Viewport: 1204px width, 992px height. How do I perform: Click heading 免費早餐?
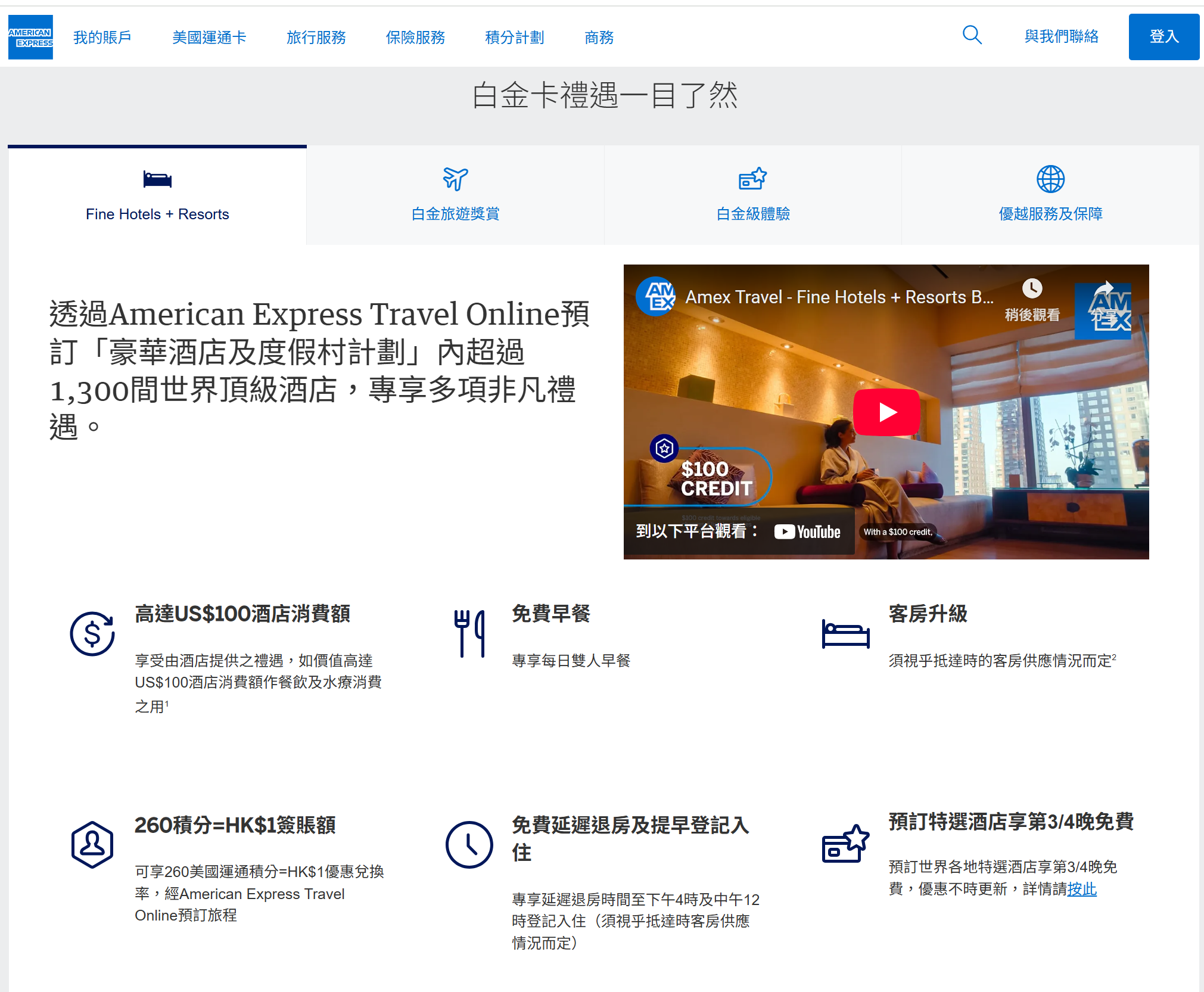[551, 614]
